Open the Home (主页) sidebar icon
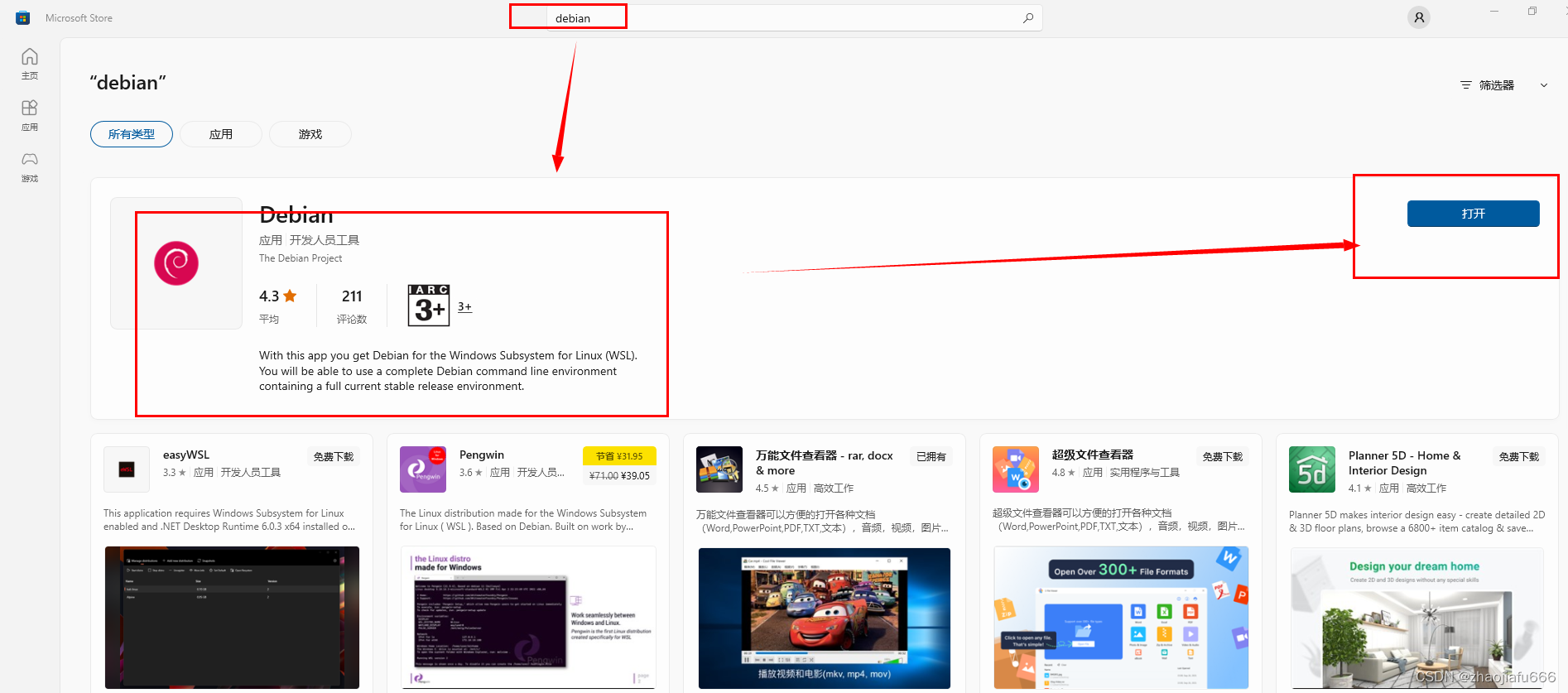 click(x=30, y=63)
